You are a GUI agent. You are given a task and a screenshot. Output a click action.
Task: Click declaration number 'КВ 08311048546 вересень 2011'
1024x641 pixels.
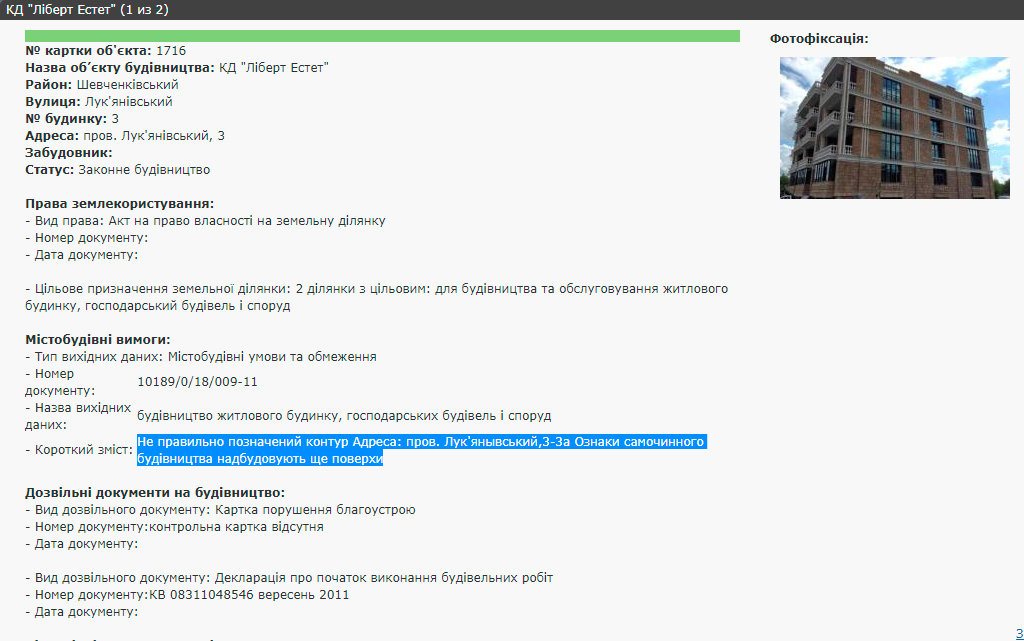click(249, 595)
